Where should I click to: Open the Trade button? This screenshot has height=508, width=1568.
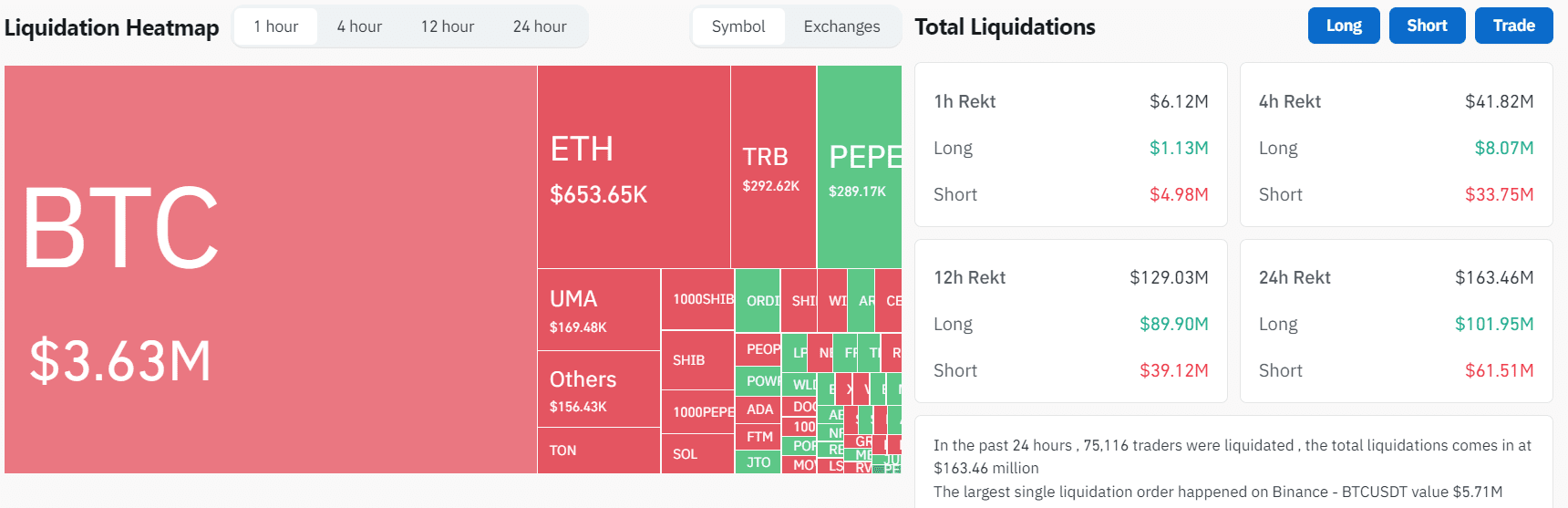1513,26
